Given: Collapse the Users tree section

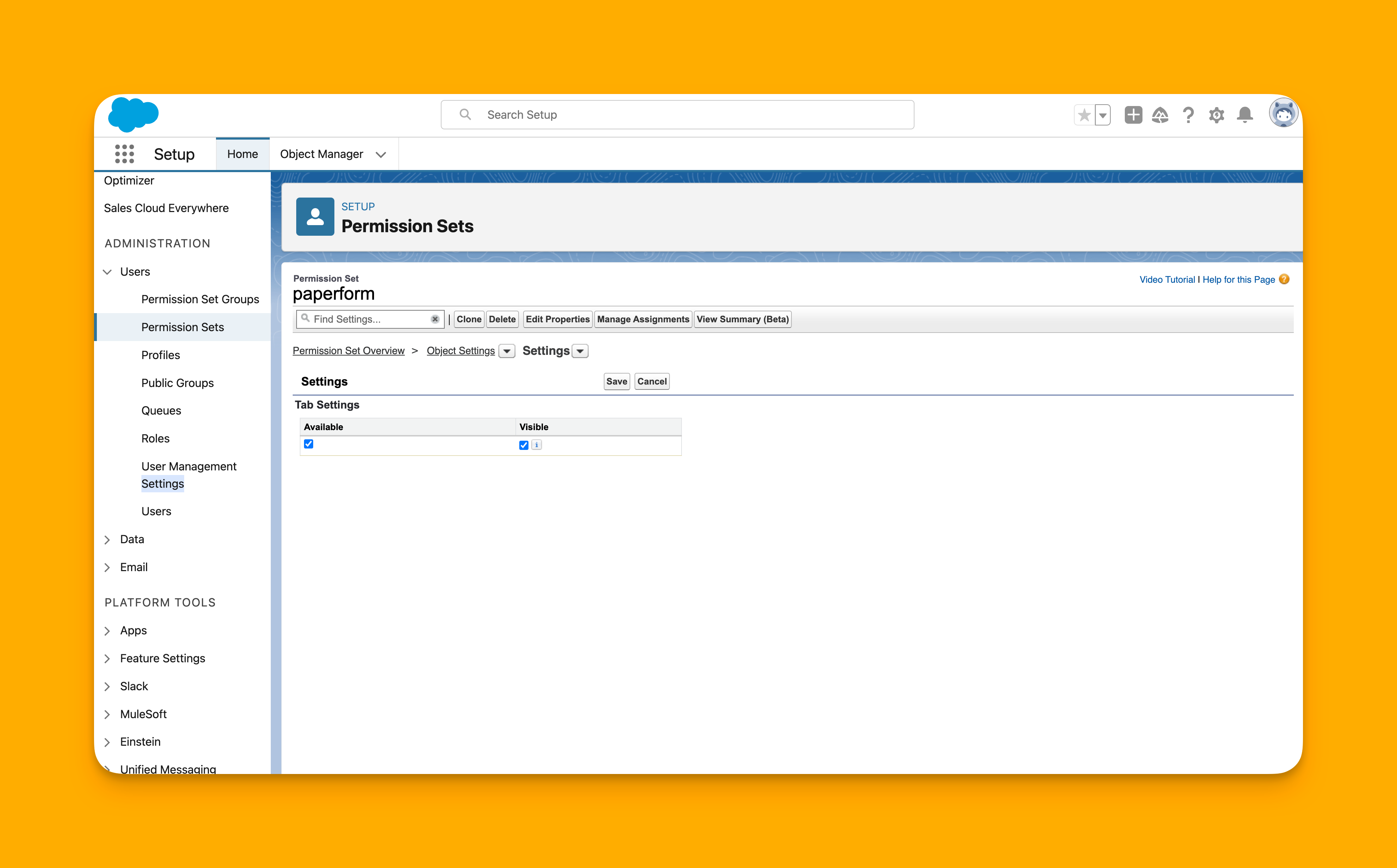Looking at the screenshot, I should [107, 271].
